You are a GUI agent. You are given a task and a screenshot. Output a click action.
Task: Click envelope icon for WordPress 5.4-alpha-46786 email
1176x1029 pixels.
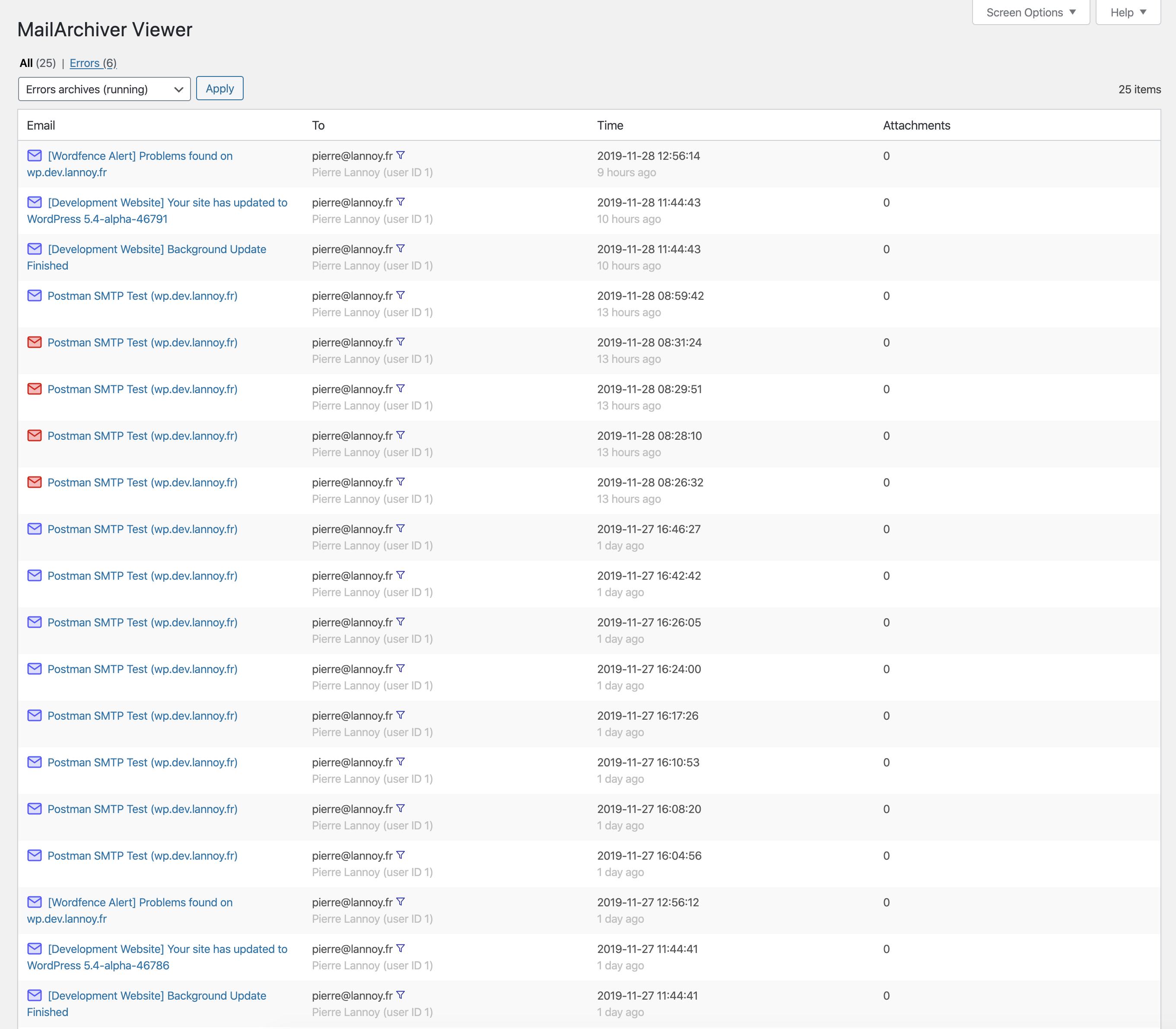point(35,949)
